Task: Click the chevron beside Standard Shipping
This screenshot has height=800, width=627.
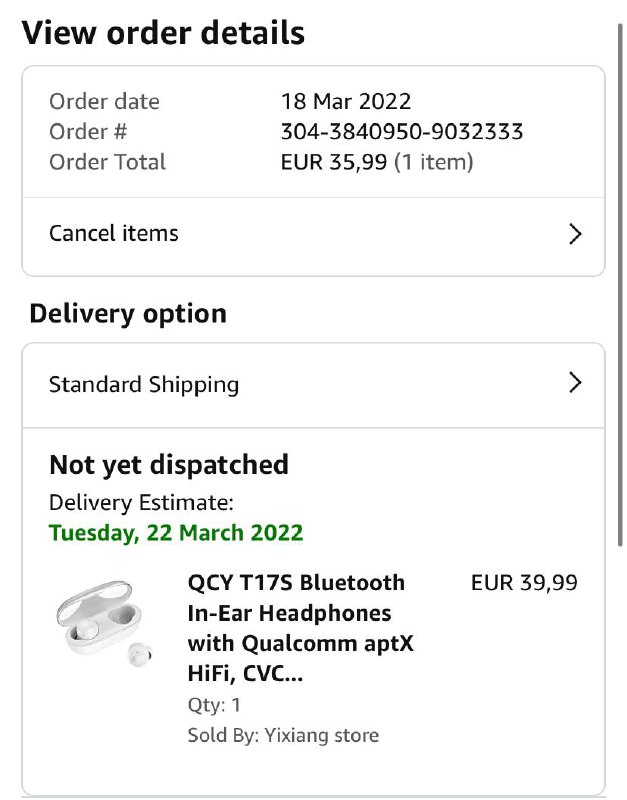Action: click(575, 383)
